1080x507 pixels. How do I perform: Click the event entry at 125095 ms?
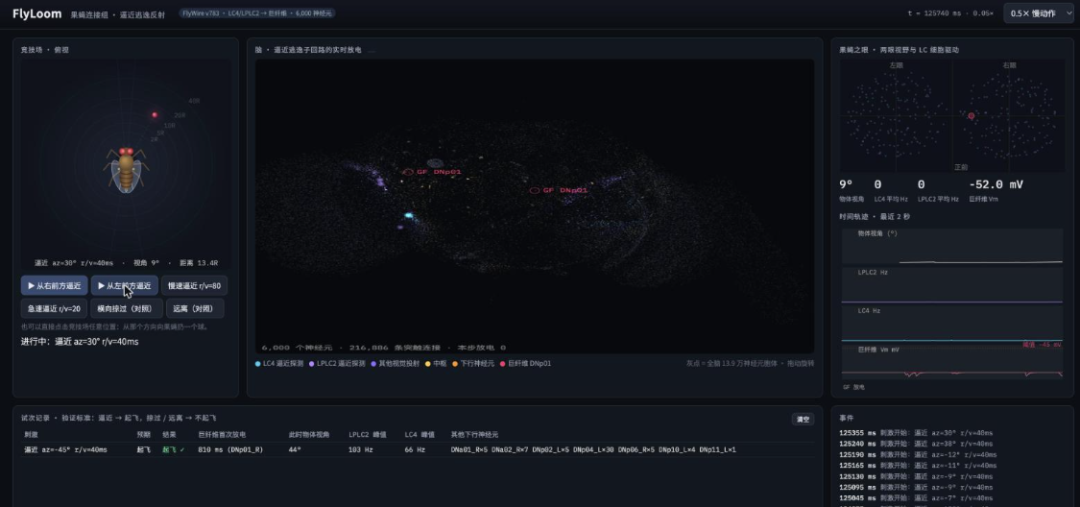point(916,488)
